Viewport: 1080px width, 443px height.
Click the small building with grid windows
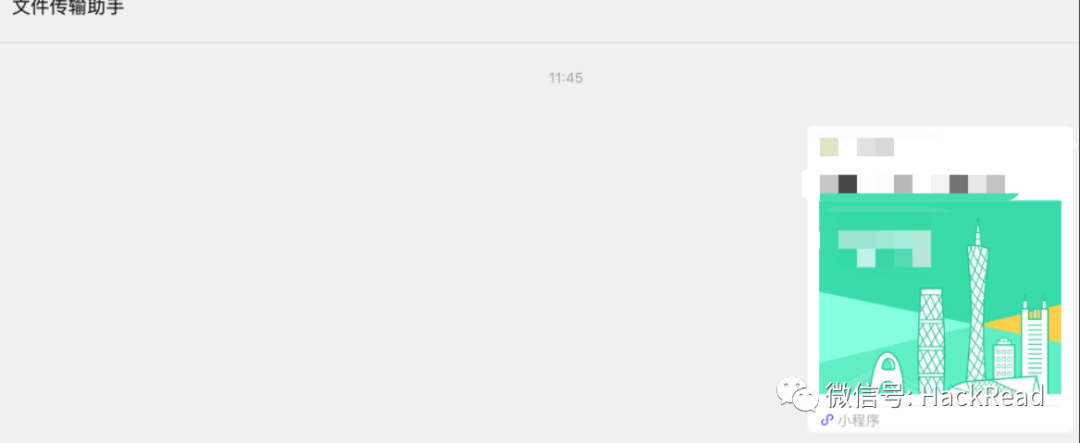(x=1004, y=359)
